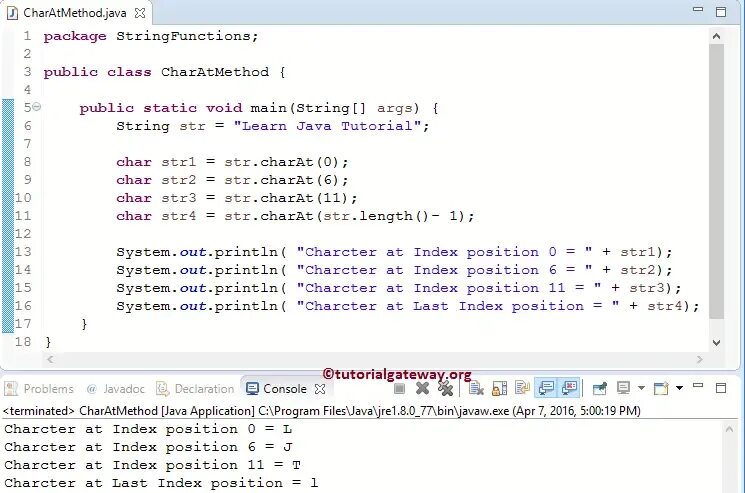This screenshot has height=493, width=745.
Task: Click the editor horizontal scroll right arrow
Action: (699, 360)
